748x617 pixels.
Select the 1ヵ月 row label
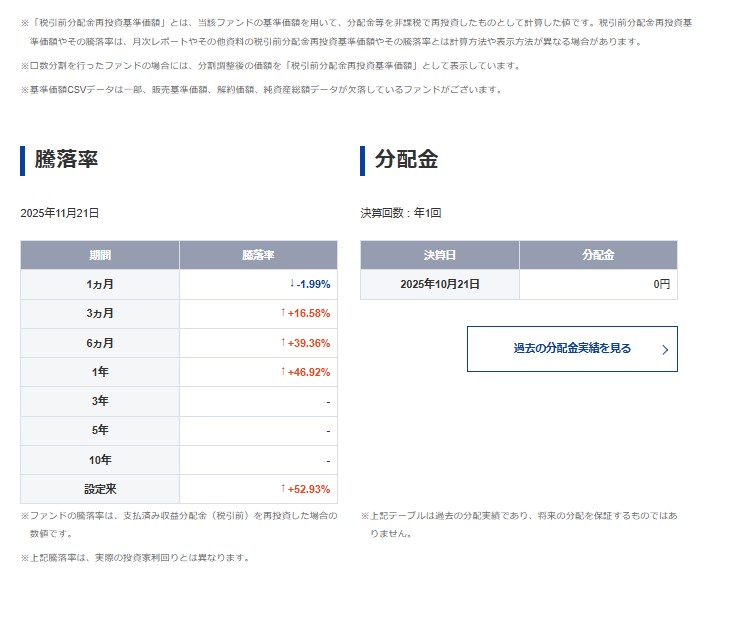100,284
